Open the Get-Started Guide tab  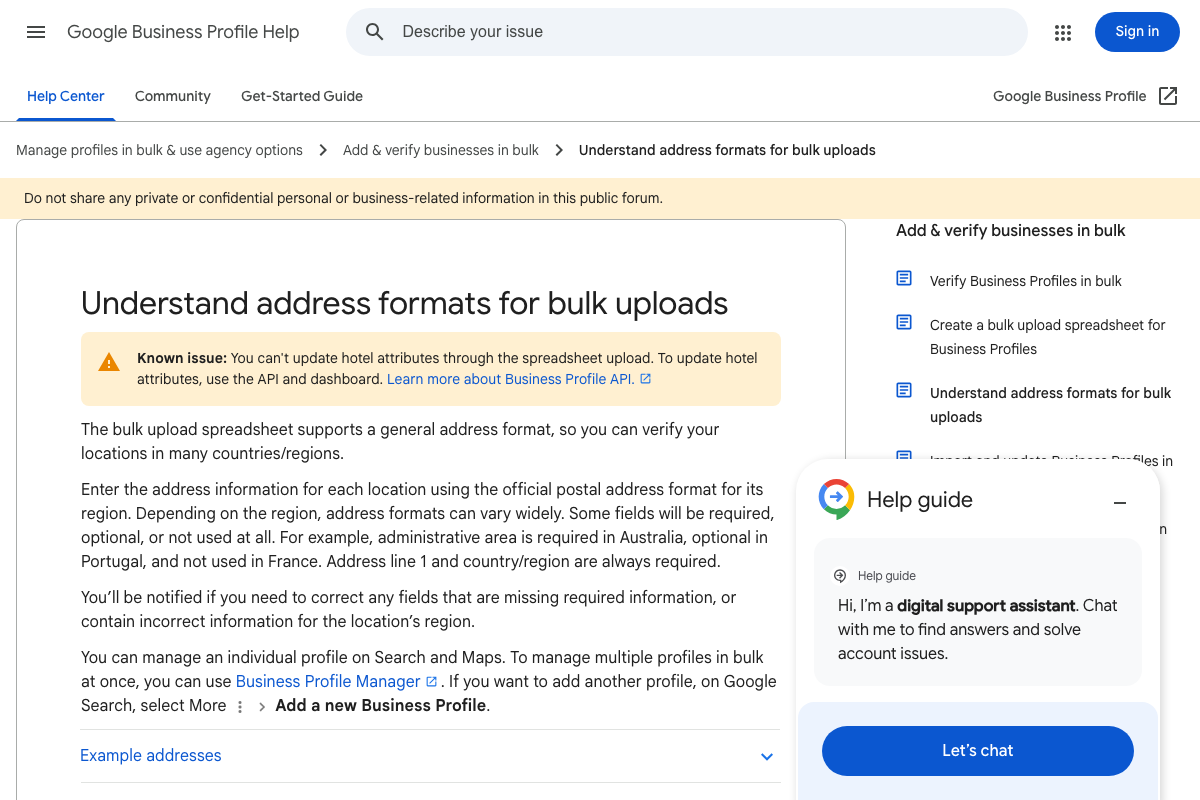coord(302,96)
